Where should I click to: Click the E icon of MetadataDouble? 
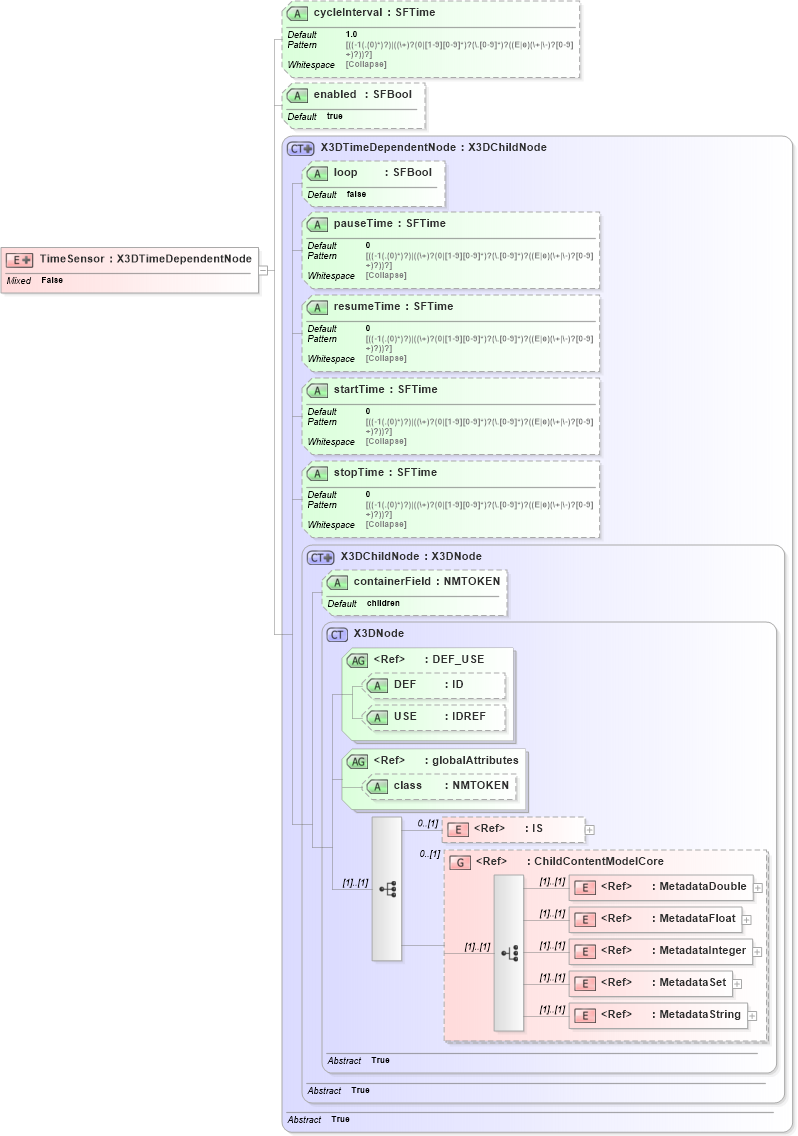(585, 888)
